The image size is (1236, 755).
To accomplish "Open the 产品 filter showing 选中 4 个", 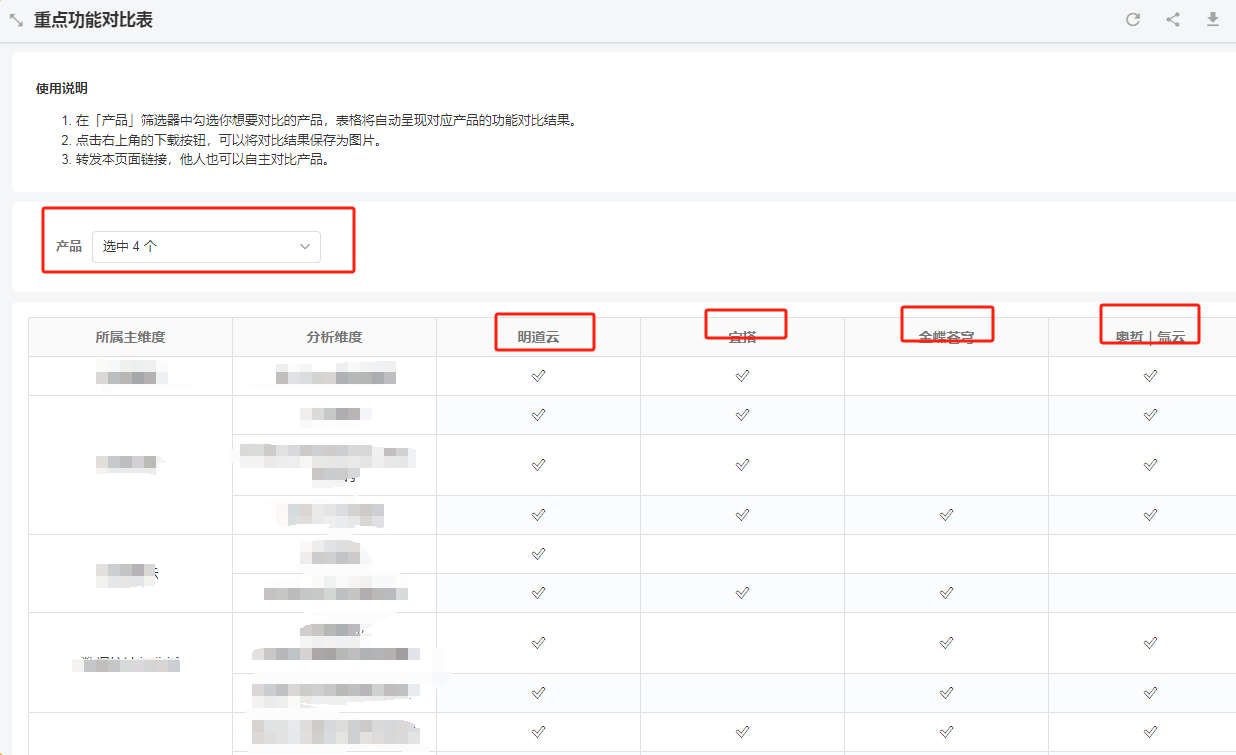I will 206,247.
